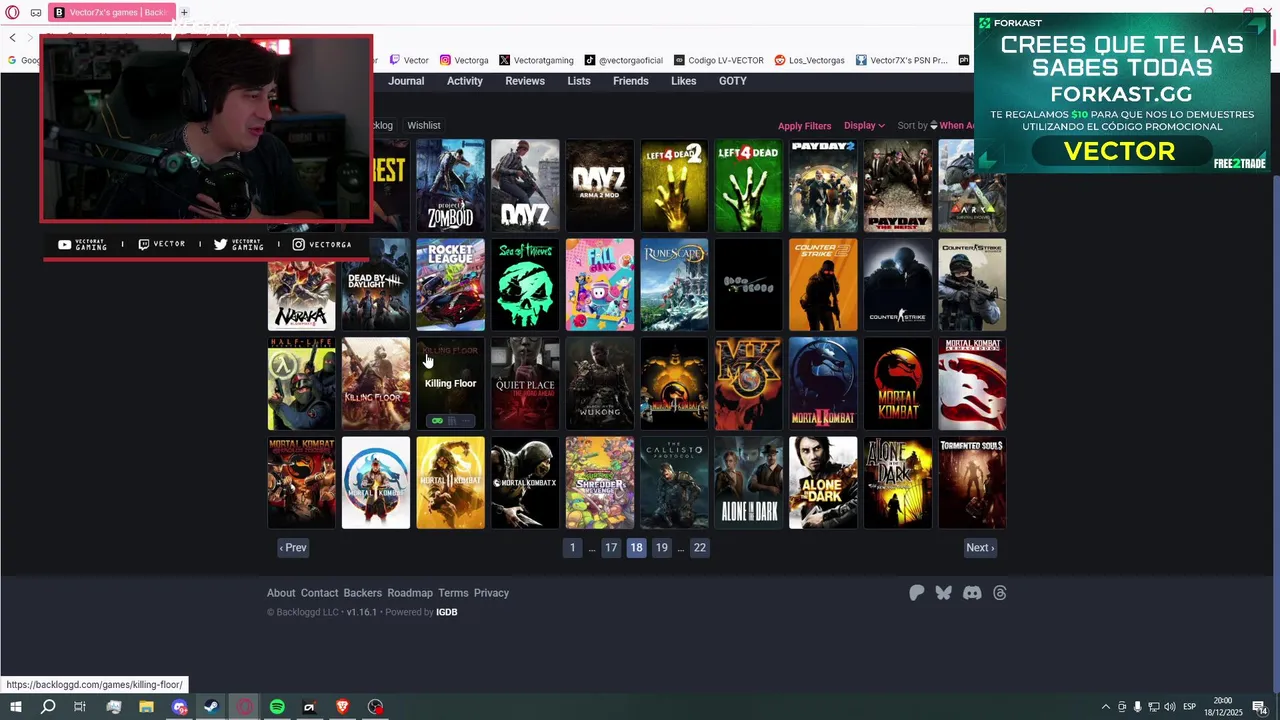Image resolution: width=1280 pixels, height=720 pixels.
Task: Open the Contact footer link
Action: [x=320, y=593]
